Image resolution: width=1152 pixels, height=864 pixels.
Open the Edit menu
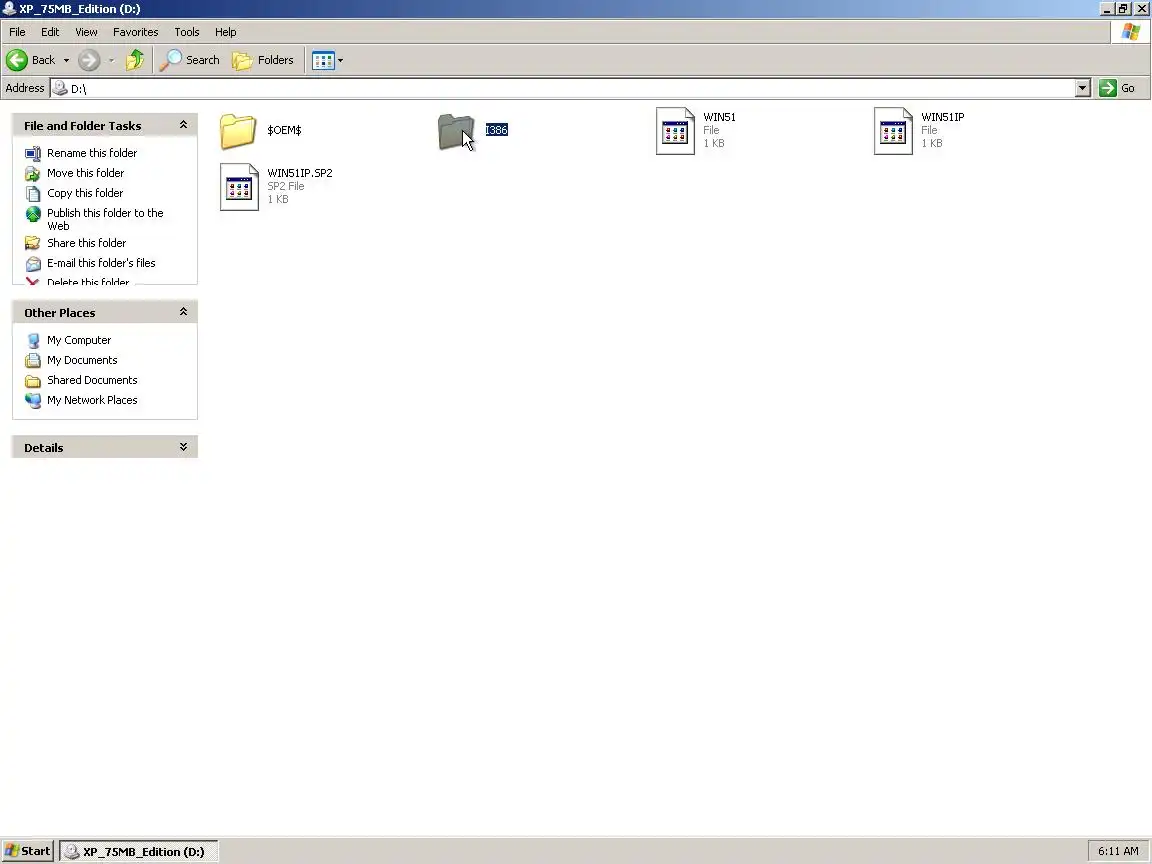click(x=50, y=32)
